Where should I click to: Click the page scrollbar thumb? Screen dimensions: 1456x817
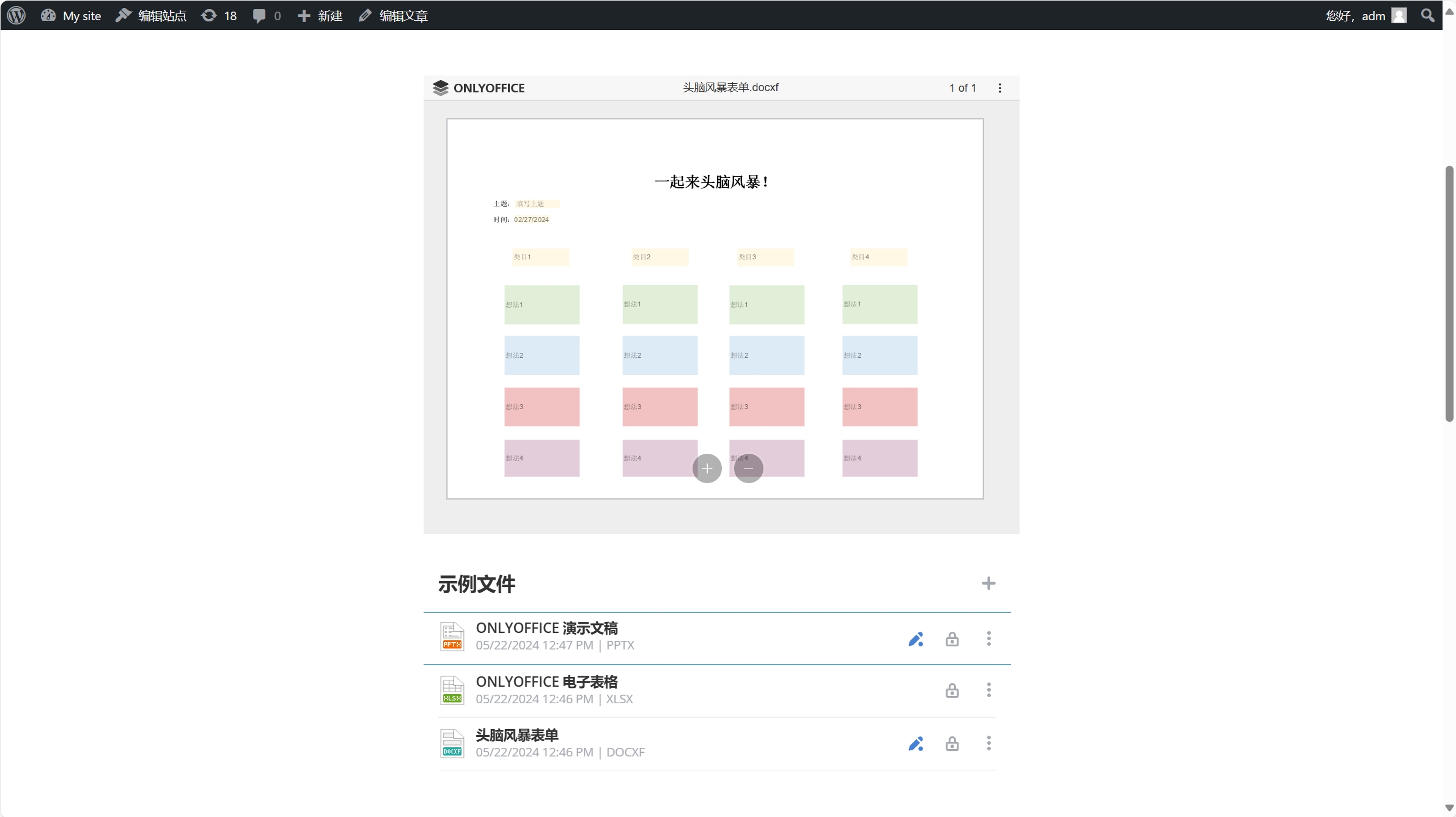(x=1449, y=294)
